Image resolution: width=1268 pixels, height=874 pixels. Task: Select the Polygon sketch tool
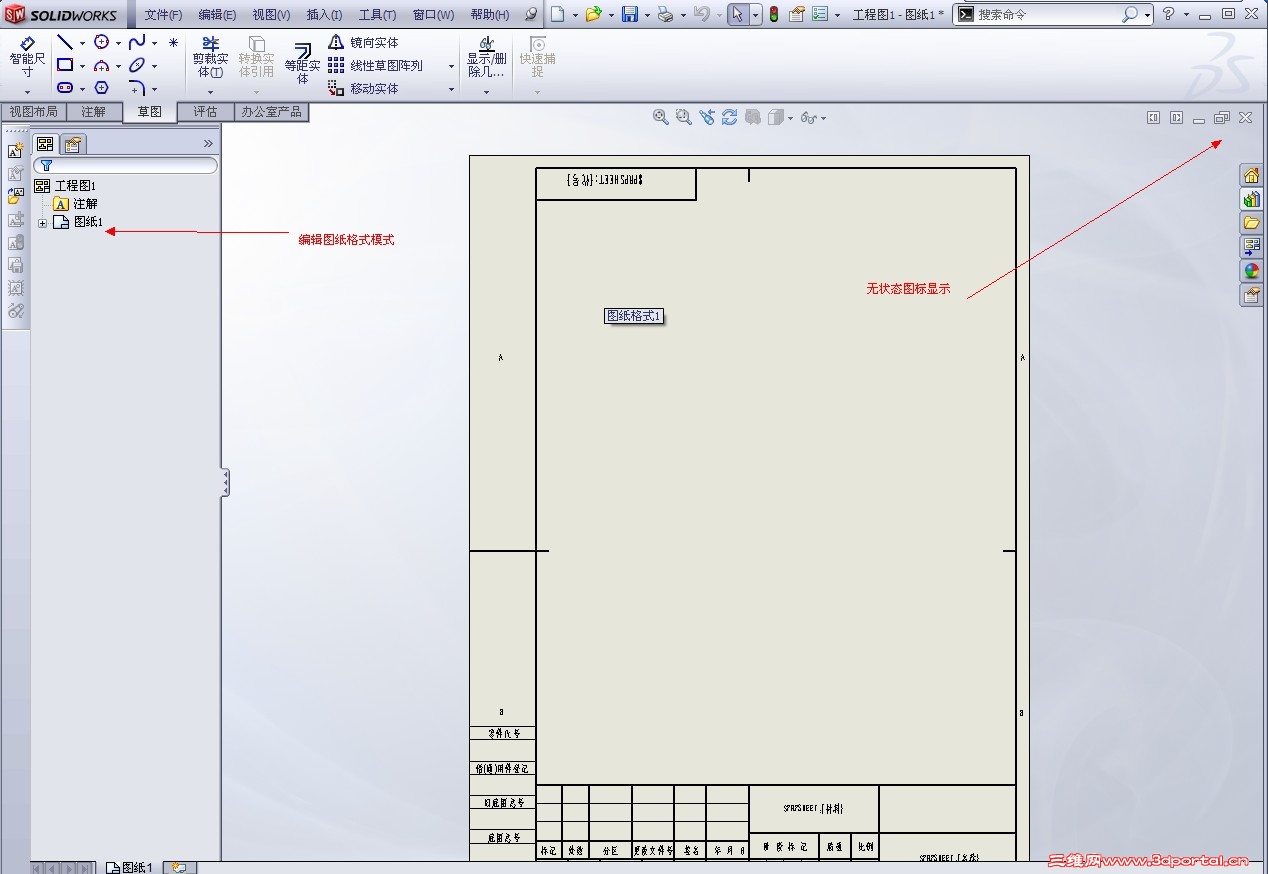click(101, 88)
